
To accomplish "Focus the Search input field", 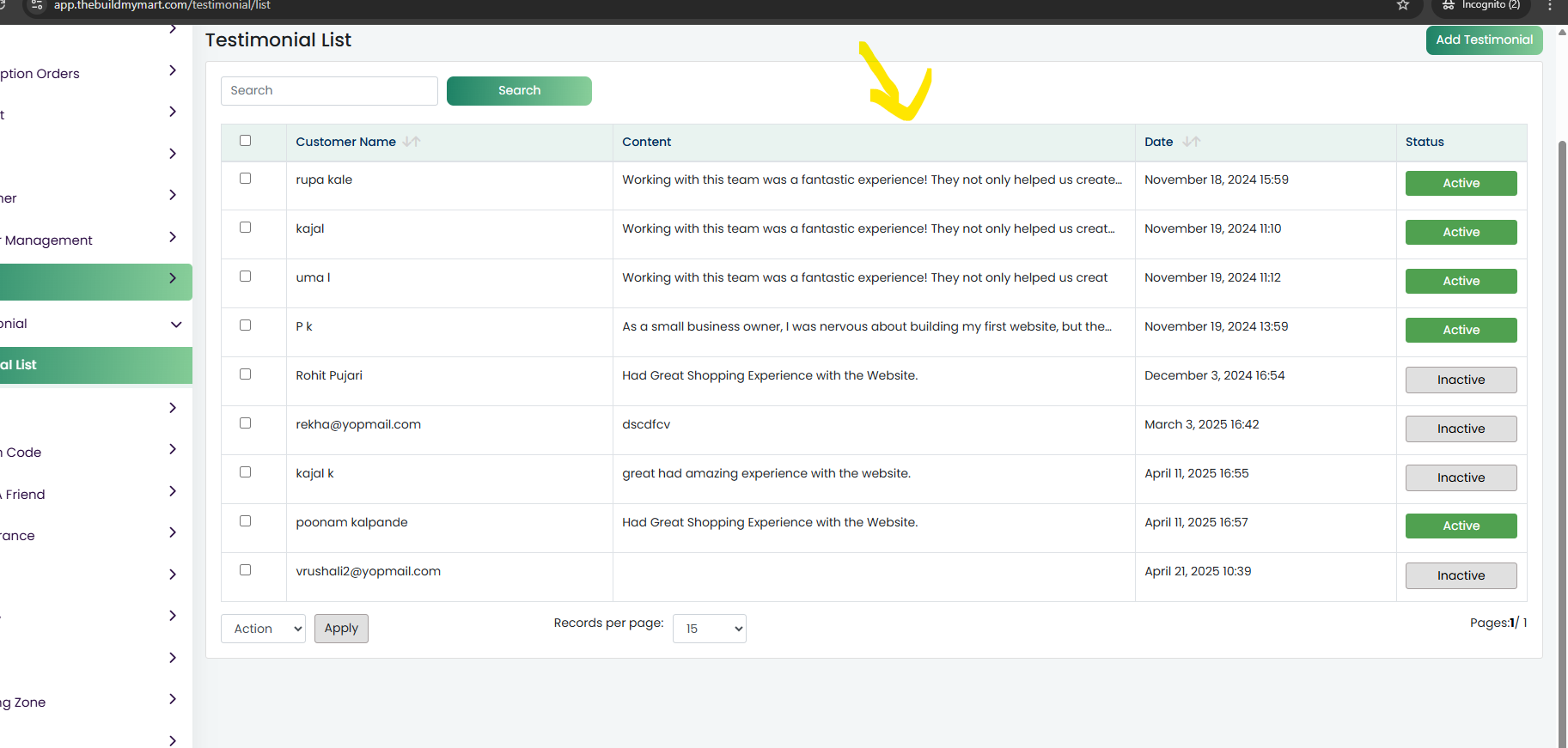I will tap(329, 91).
